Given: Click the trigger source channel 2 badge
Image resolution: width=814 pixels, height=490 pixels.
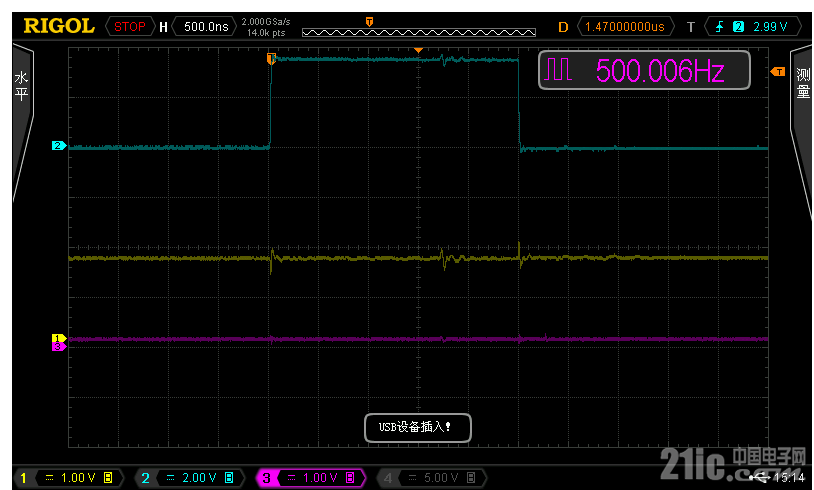Looking at the screenshot, I should pos(738,26).
